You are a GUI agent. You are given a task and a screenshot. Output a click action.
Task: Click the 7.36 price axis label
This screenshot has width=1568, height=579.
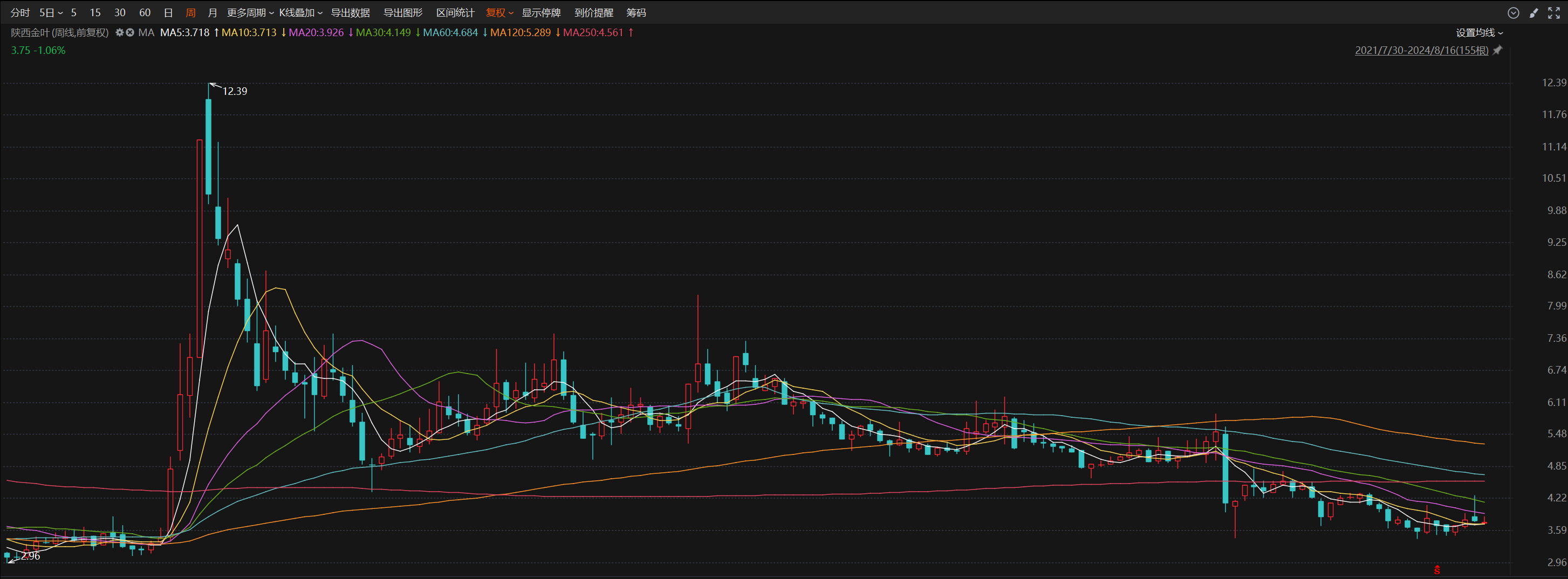tap(1557, 338)
